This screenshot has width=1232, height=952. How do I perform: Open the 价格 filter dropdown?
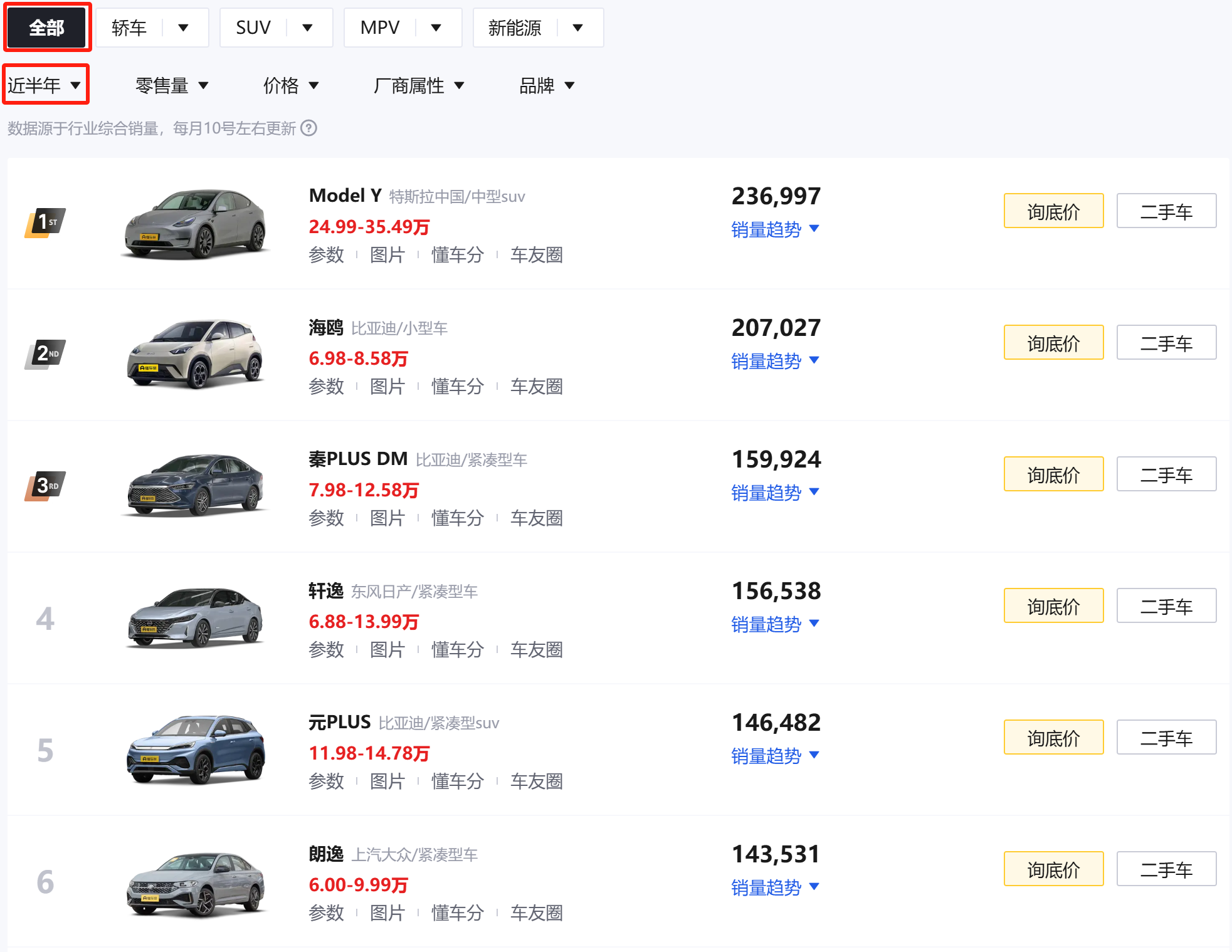[291, 85]
